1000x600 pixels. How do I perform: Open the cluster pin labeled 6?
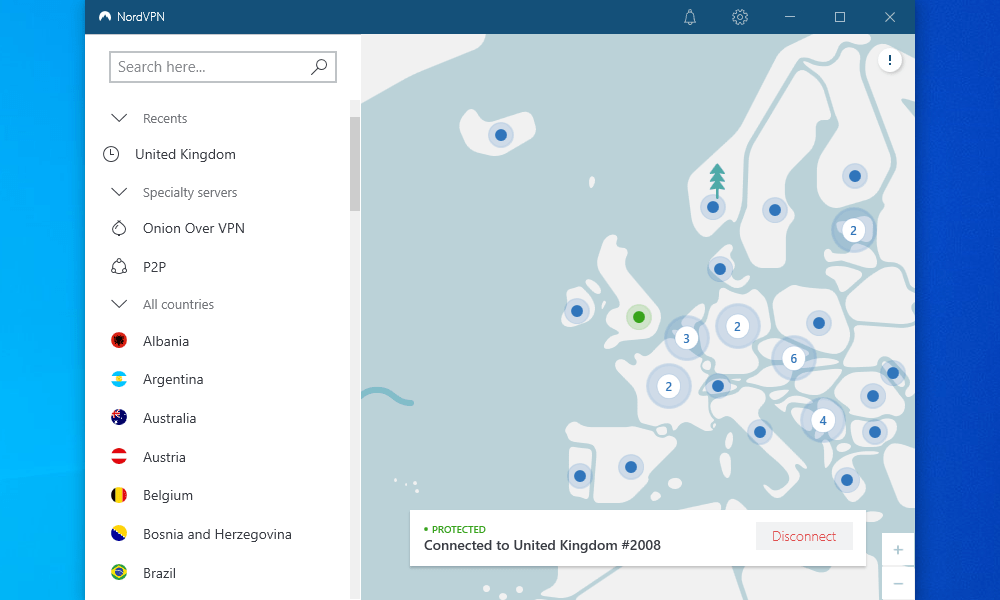pos(793,358)
